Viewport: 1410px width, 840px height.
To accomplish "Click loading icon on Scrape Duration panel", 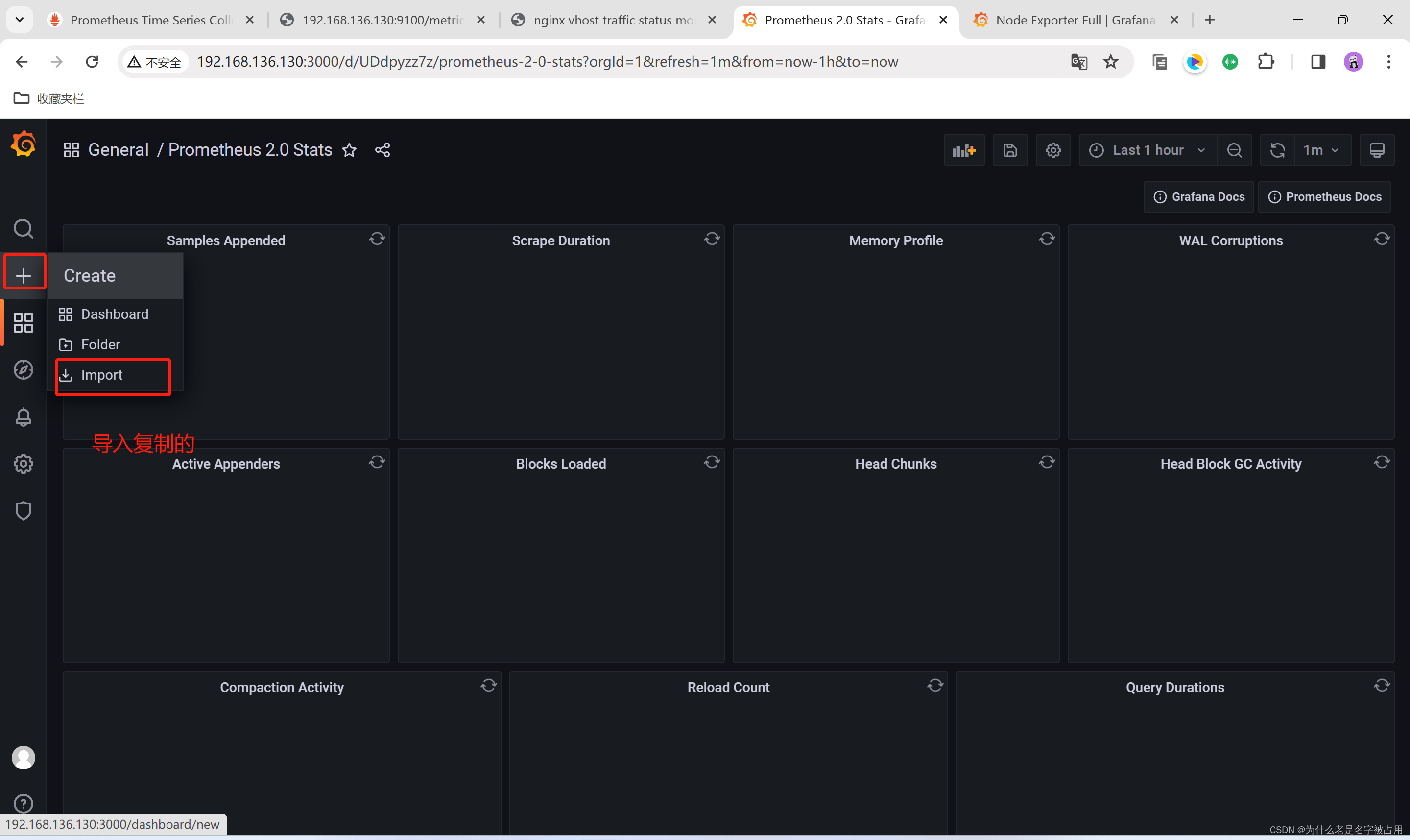I will pyautogui.click(x=712, y=239).
